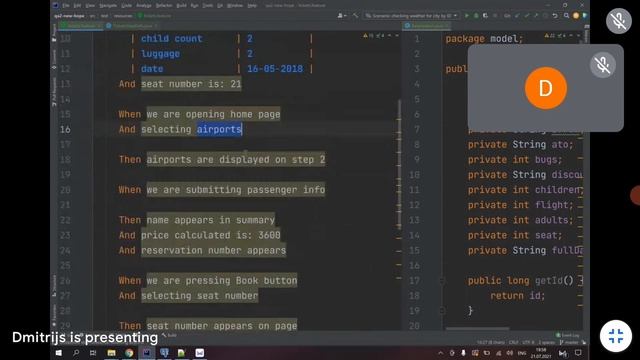Click the green Run button in toolbar

pos(467,16)
